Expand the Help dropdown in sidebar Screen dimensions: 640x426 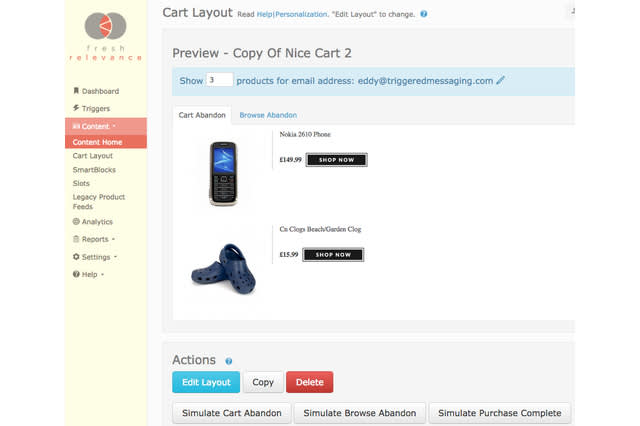click(x=93, y=274)
